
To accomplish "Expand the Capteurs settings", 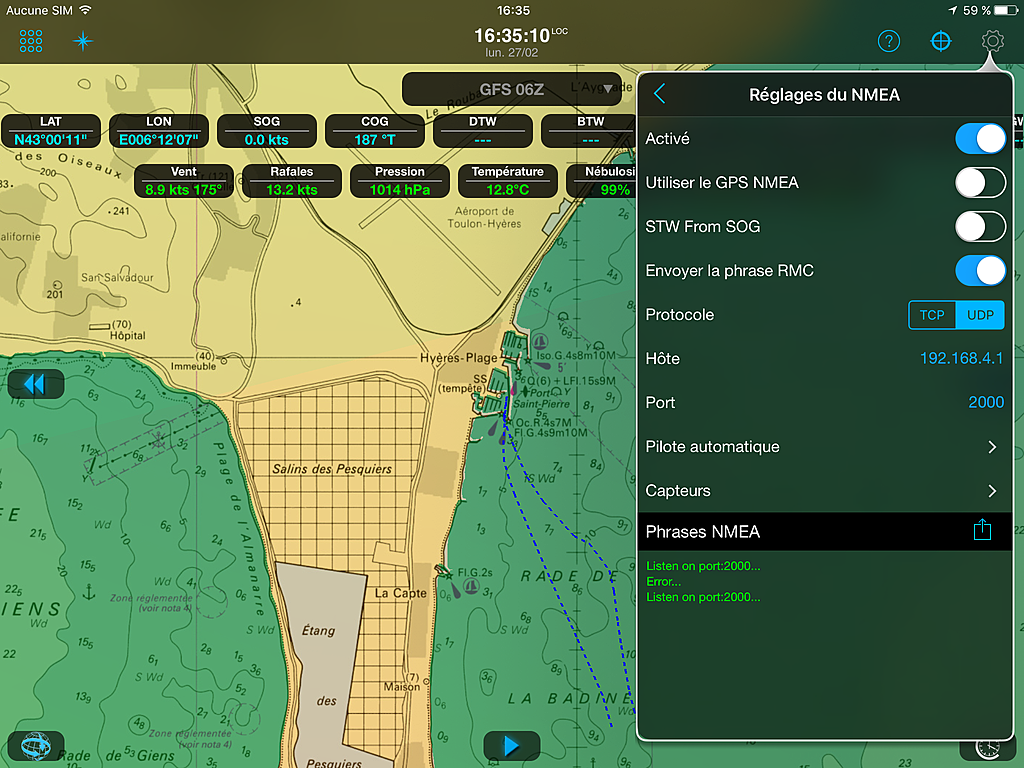I will click(824, 490).
